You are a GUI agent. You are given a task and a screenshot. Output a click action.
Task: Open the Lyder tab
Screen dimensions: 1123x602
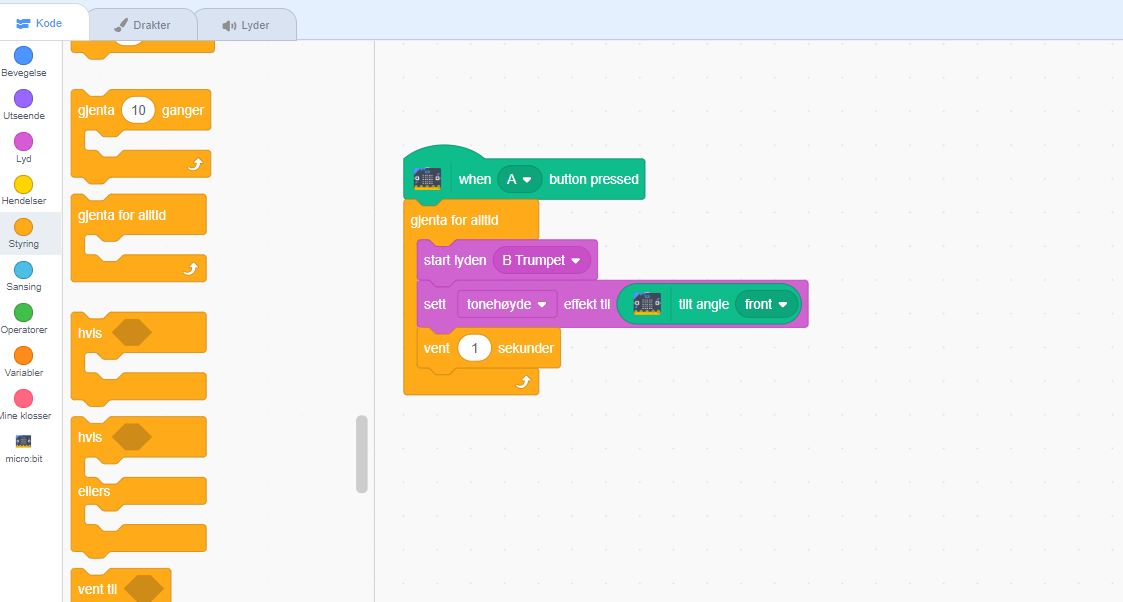click(x=246, y=25)
